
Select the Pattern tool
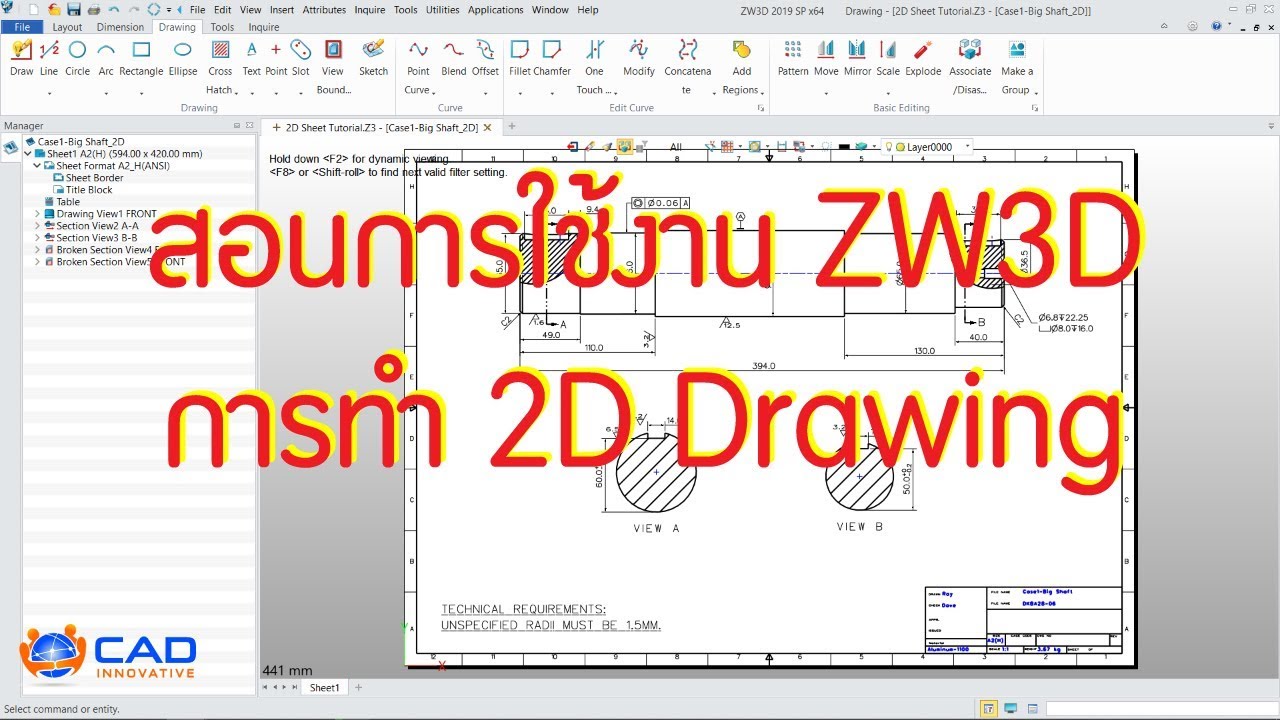(x=793, y=58)
